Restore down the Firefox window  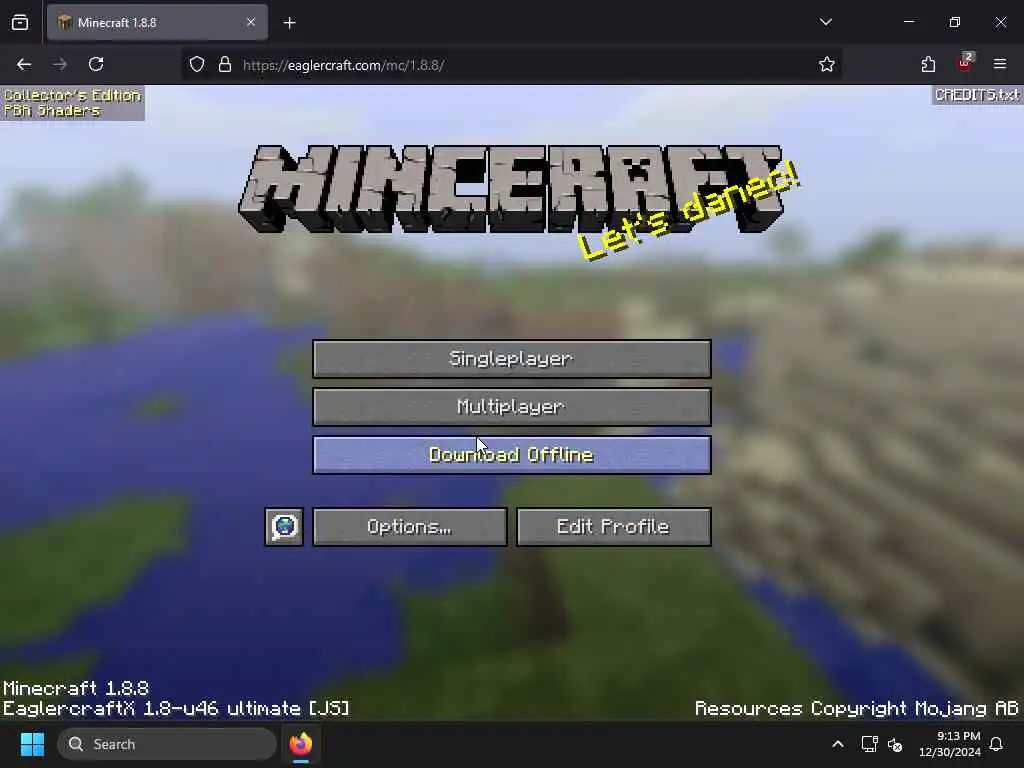tap(955, 22)
